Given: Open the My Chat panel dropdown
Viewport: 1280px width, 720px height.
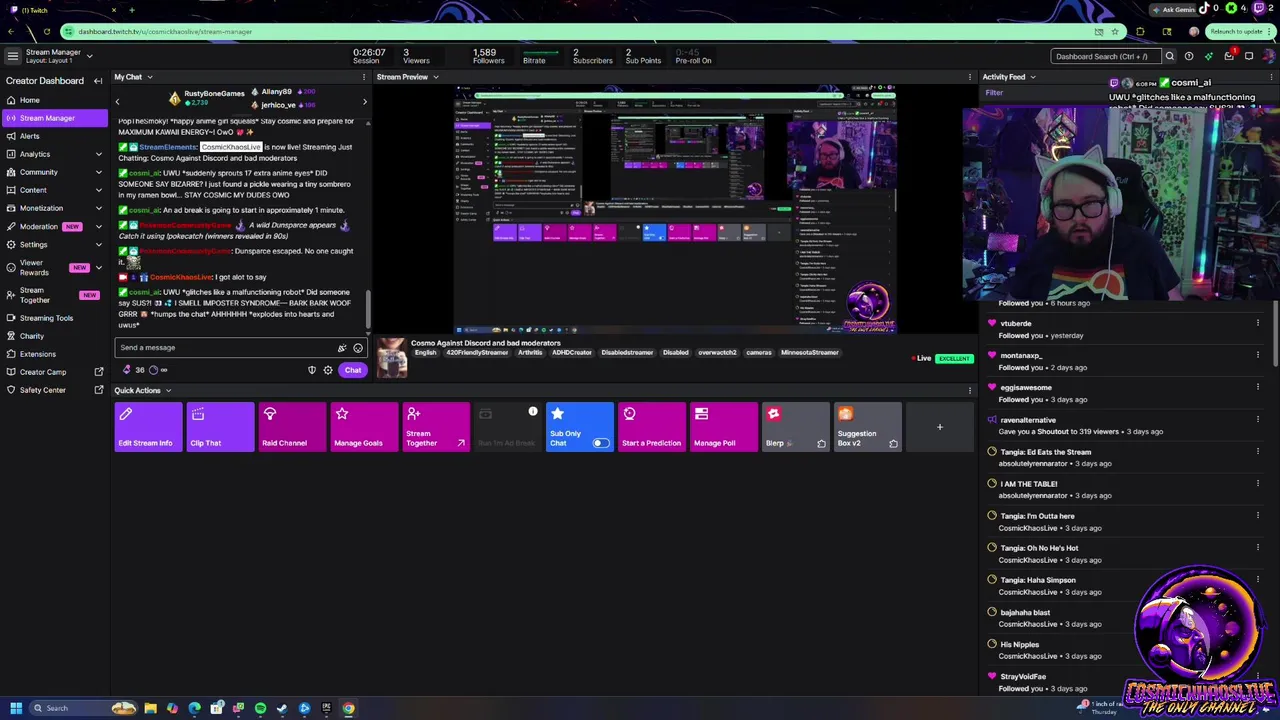Looking at the screenshot, I should (149, 77).
